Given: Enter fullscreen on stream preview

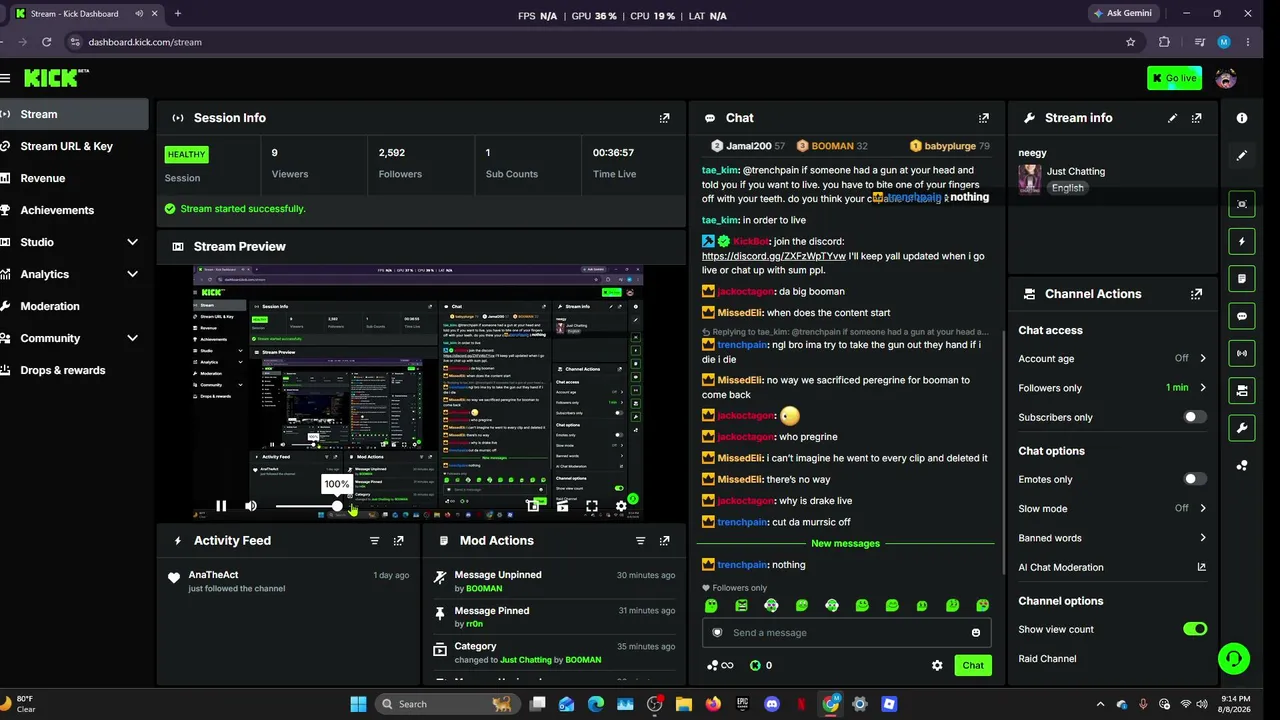Looking at the screenshot, I should point(592,506).
